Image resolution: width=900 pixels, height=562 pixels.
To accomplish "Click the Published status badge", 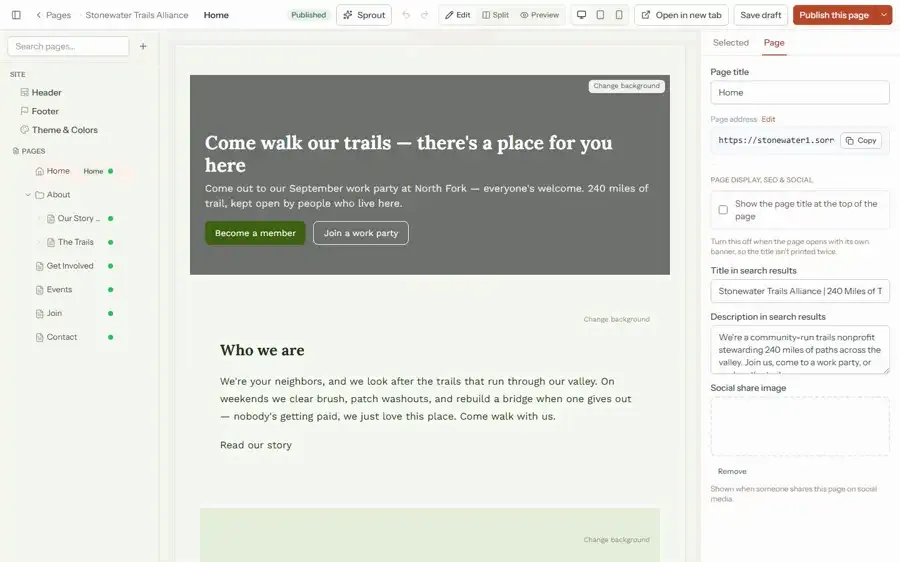I will [308, 15].
